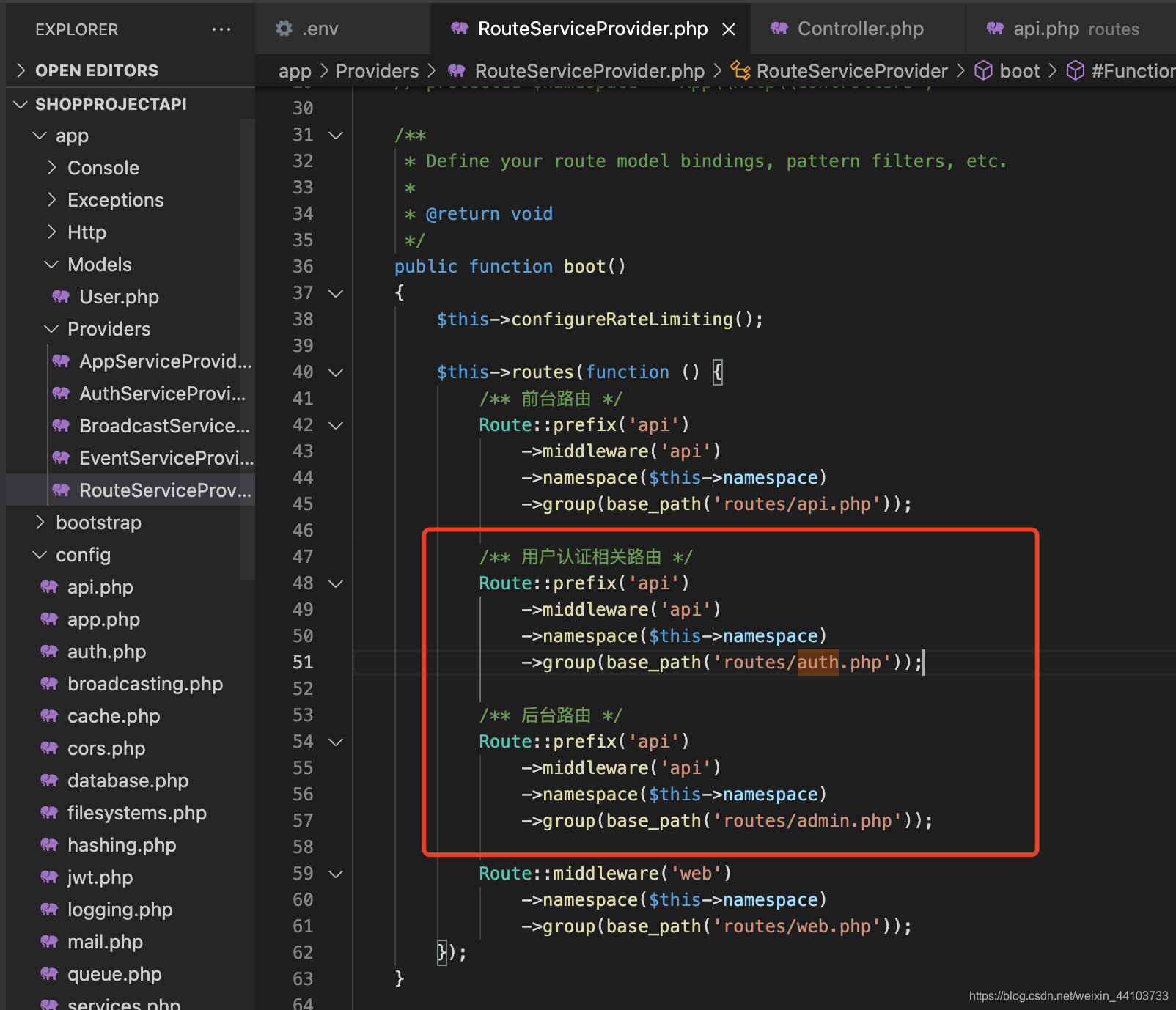Click PHP icon beside database.php

[49, 781]
